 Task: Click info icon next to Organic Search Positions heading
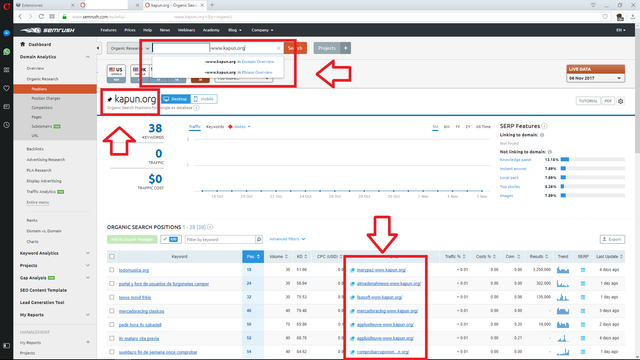[x=210, y=227]
